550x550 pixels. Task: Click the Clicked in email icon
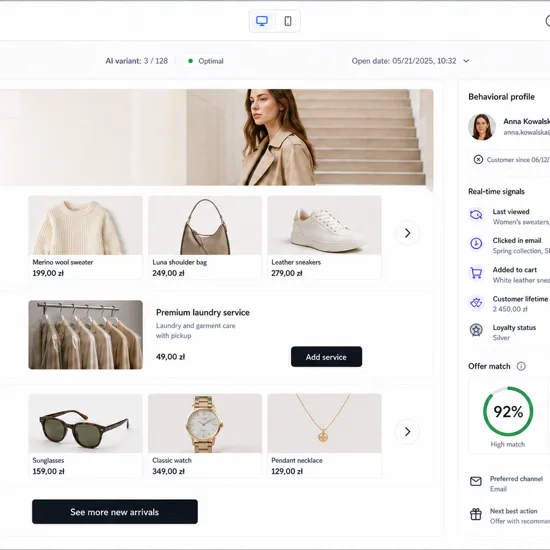[476, 243]
